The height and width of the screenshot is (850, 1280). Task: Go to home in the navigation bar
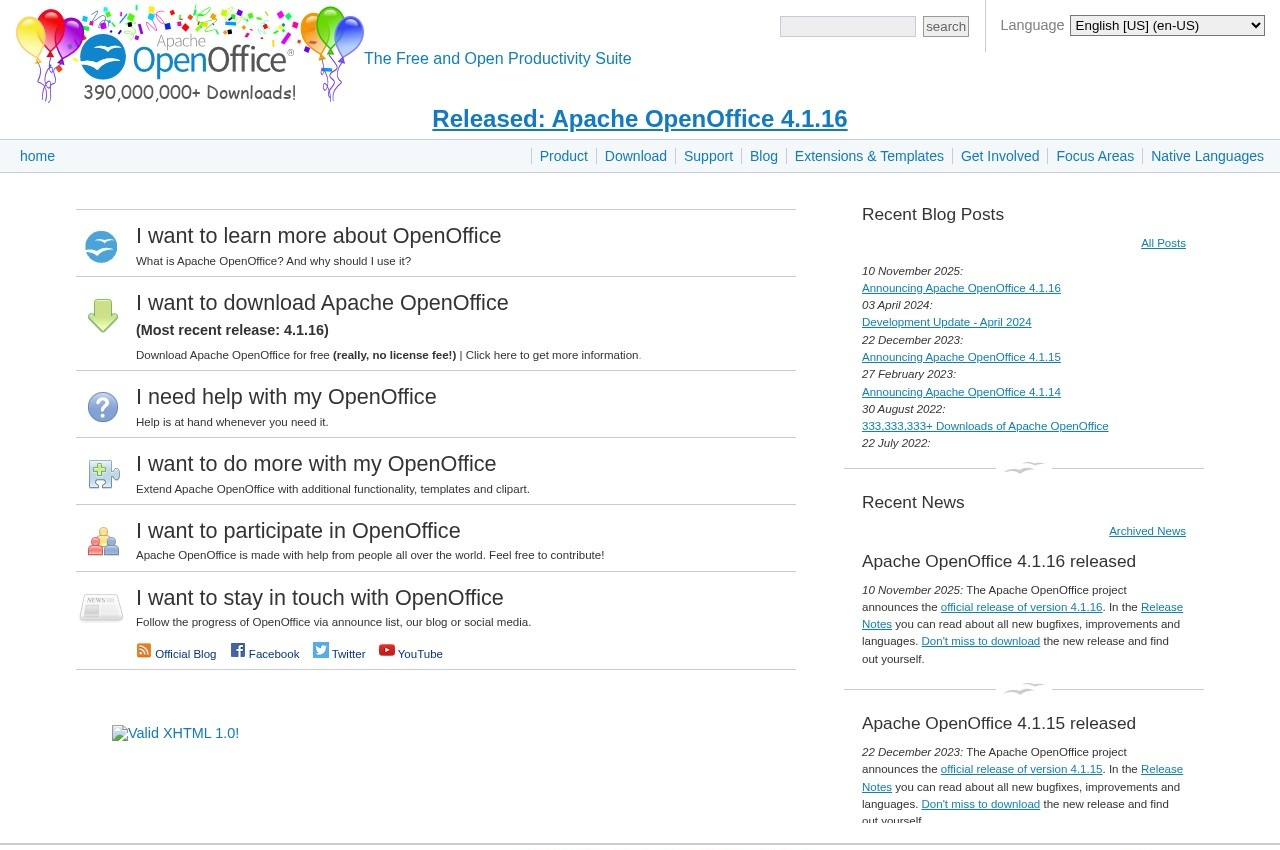click(x=37, y=156)
